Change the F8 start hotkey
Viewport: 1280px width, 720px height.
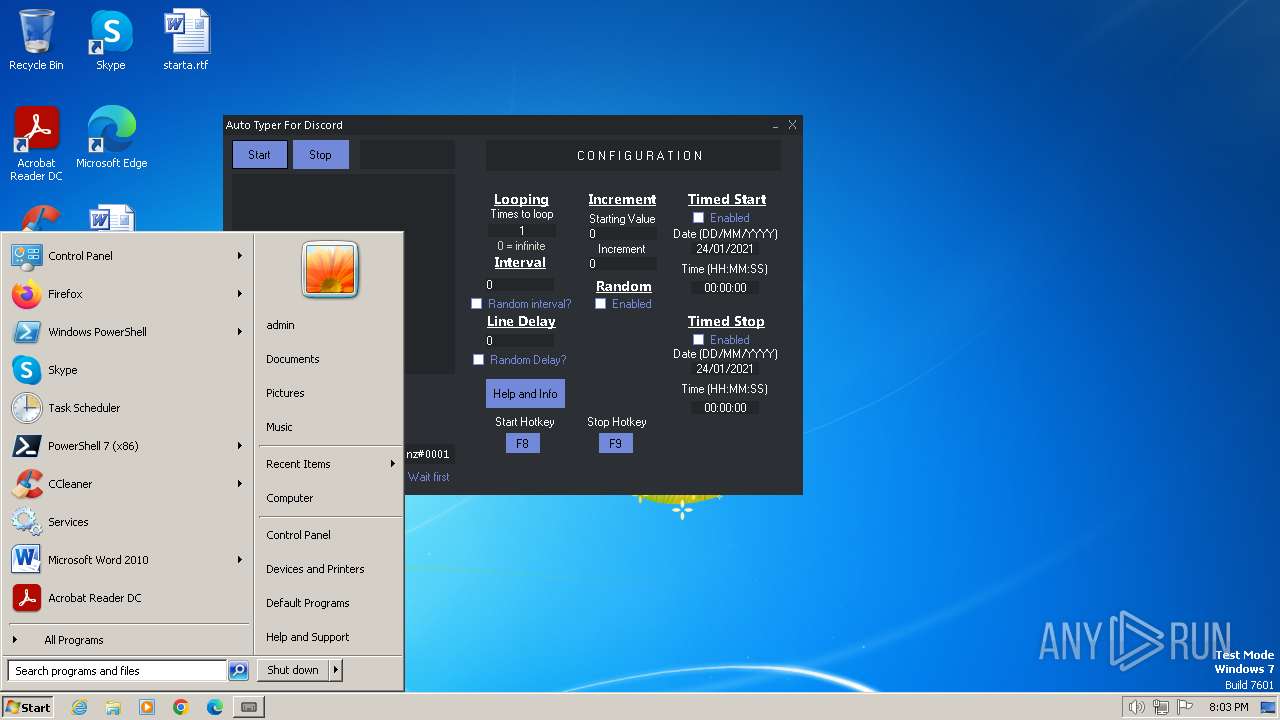click(x=522, y=444)
